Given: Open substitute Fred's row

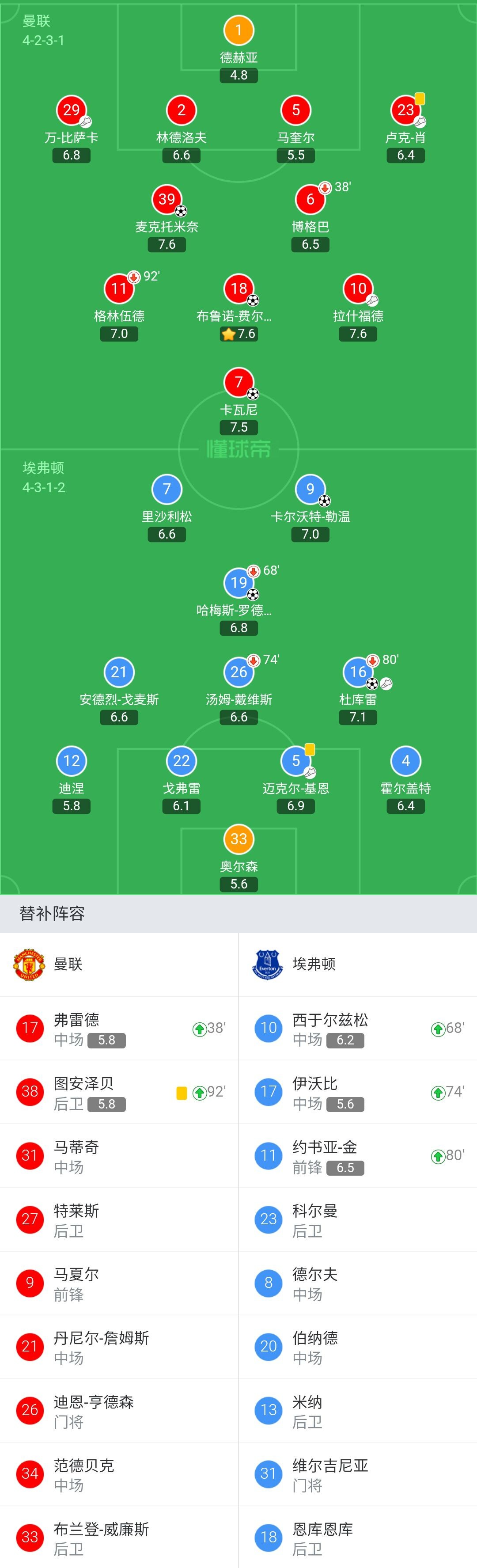Looking at the screenshot, I should point(119,1028).
